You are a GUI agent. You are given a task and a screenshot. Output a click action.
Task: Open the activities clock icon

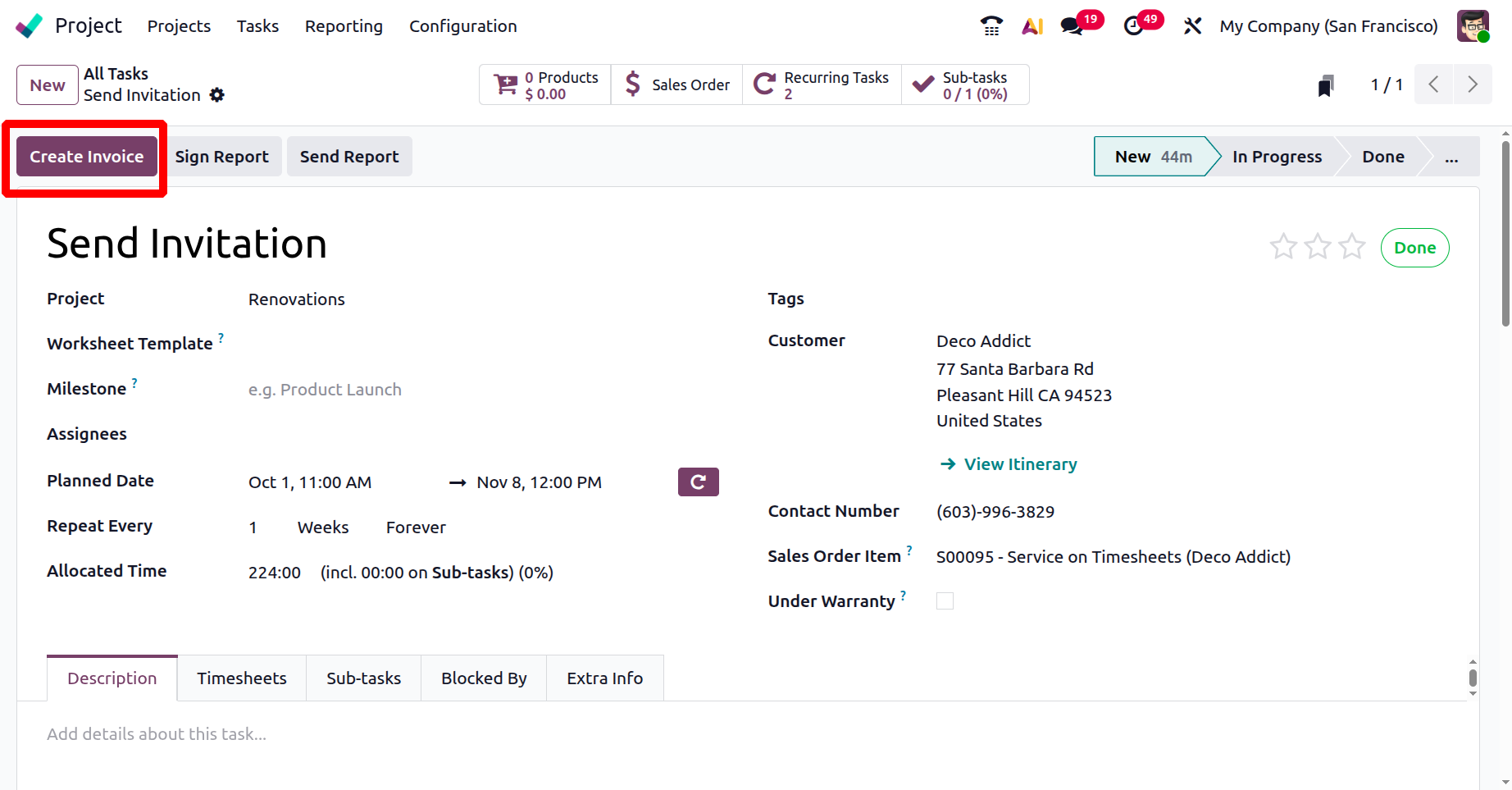[1133, 26]
